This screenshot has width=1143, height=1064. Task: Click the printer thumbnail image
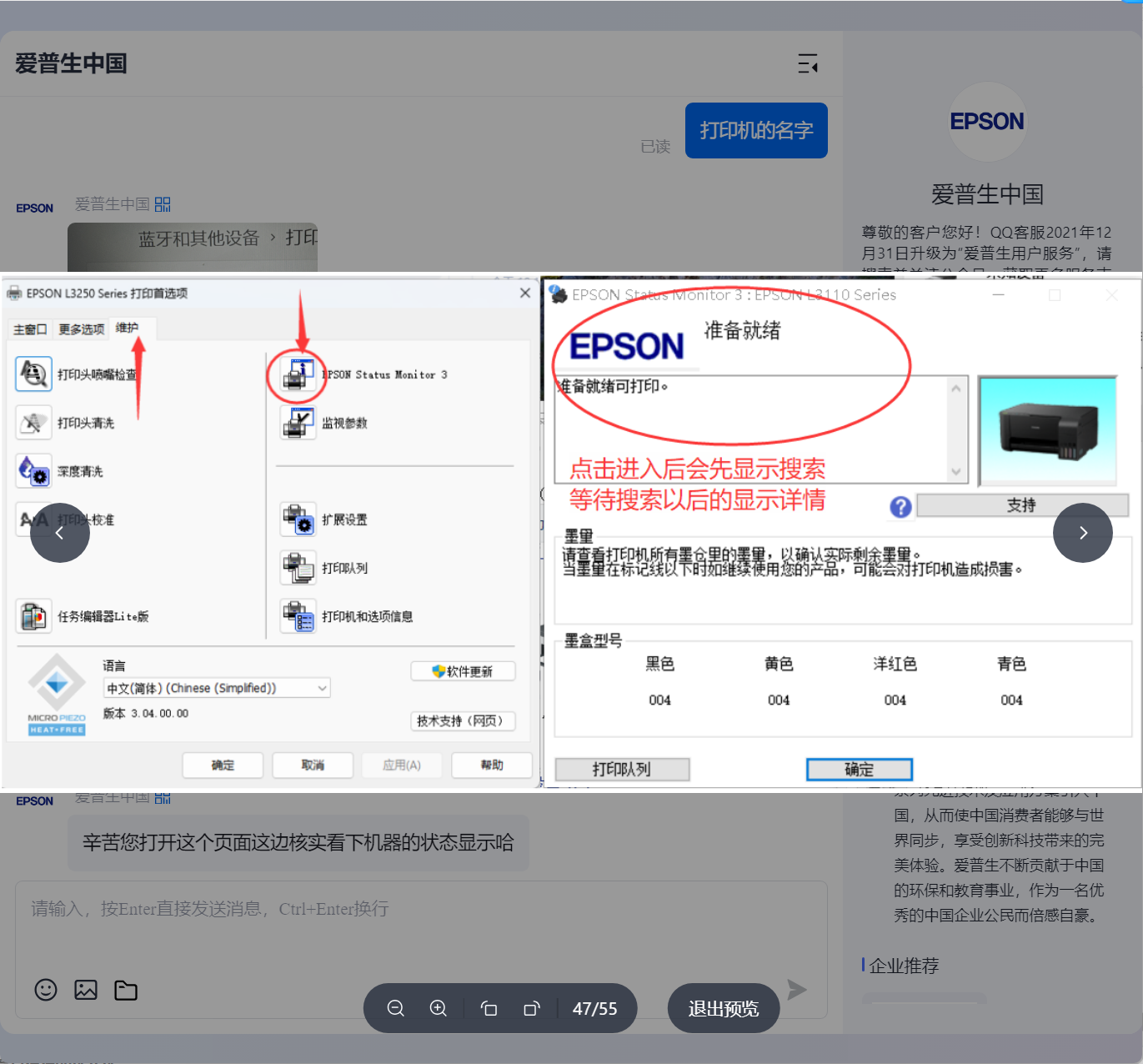coord(1048,430)
